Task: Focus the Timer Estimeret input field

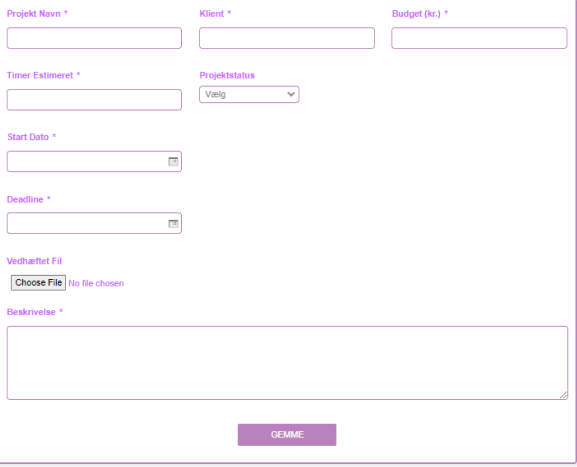Action: pyautogui.click(x=94, y=100)
